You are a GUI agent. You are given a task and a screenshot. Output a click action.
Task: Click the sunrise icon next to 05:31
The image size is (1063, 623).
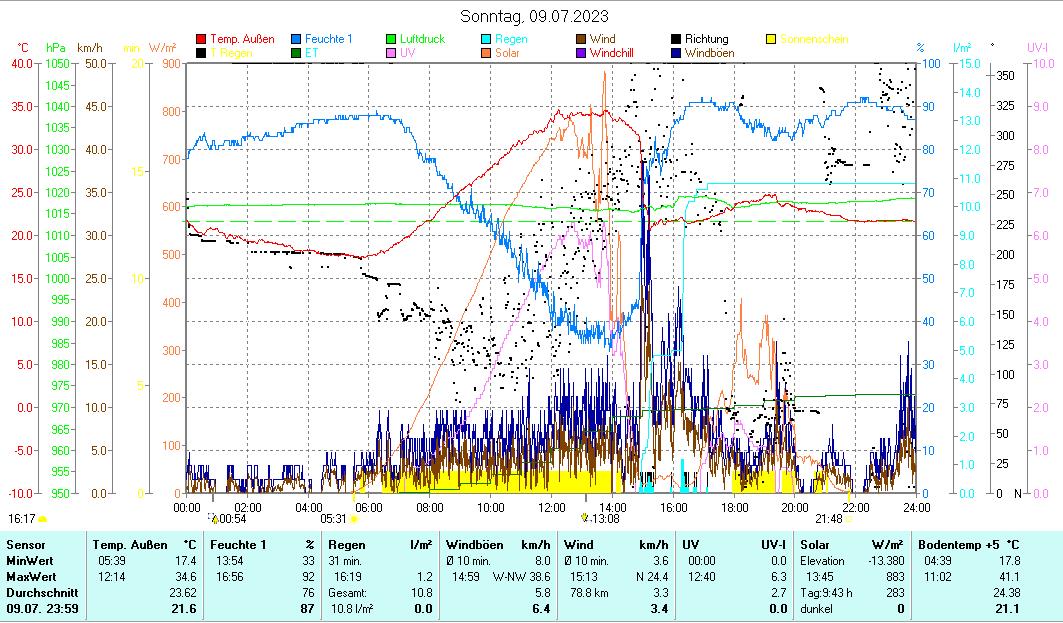click(x=354, y=519)
